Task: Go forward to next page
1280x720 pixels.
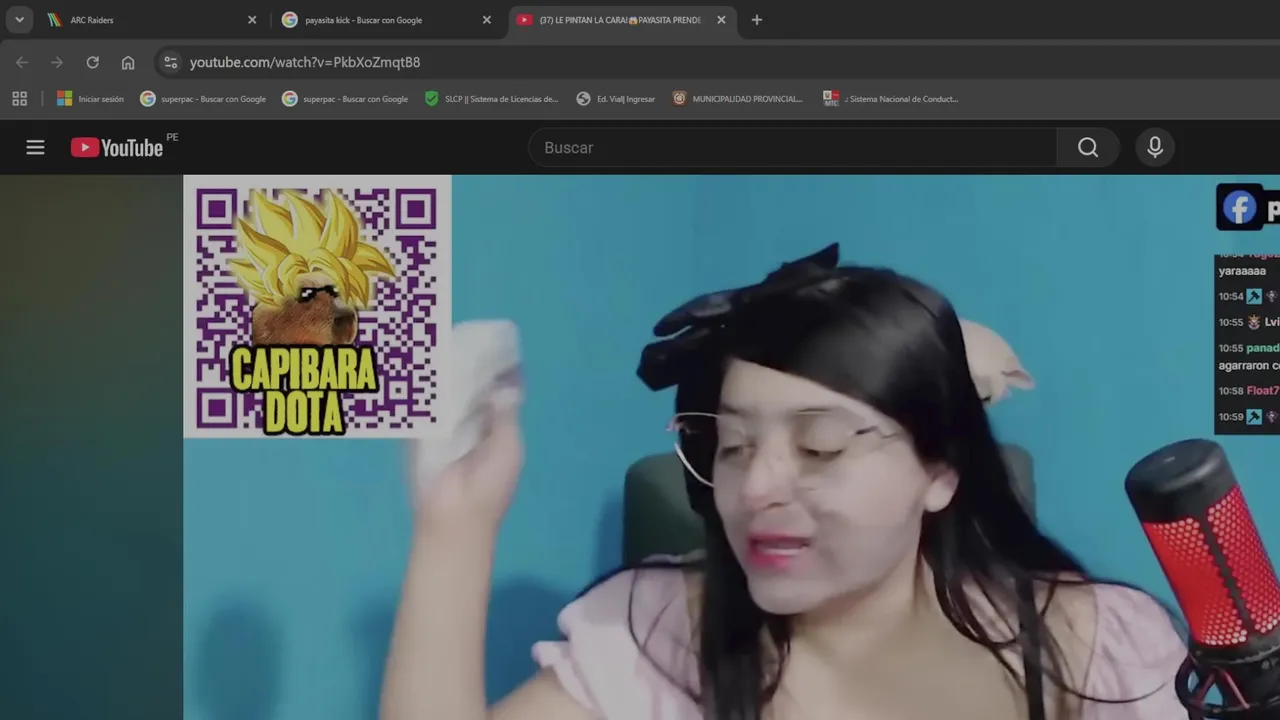Action: [x=57, y=62]
